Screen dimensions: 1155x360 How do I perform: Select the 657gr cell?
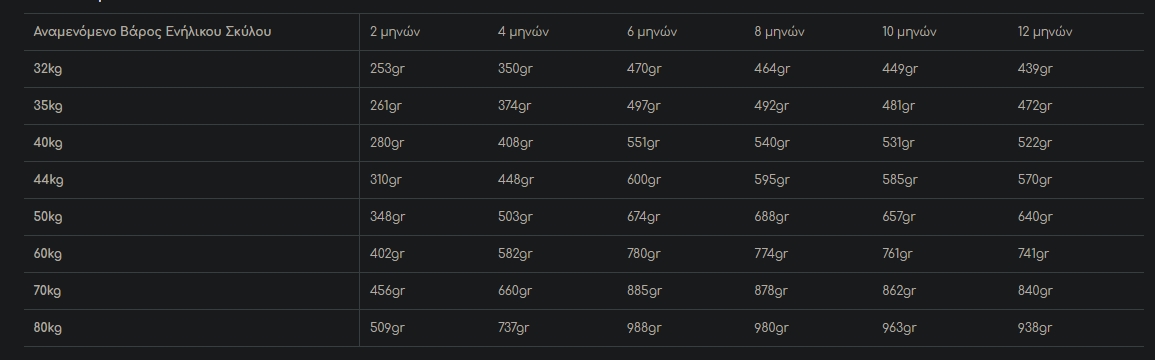[x=899, y=217]
